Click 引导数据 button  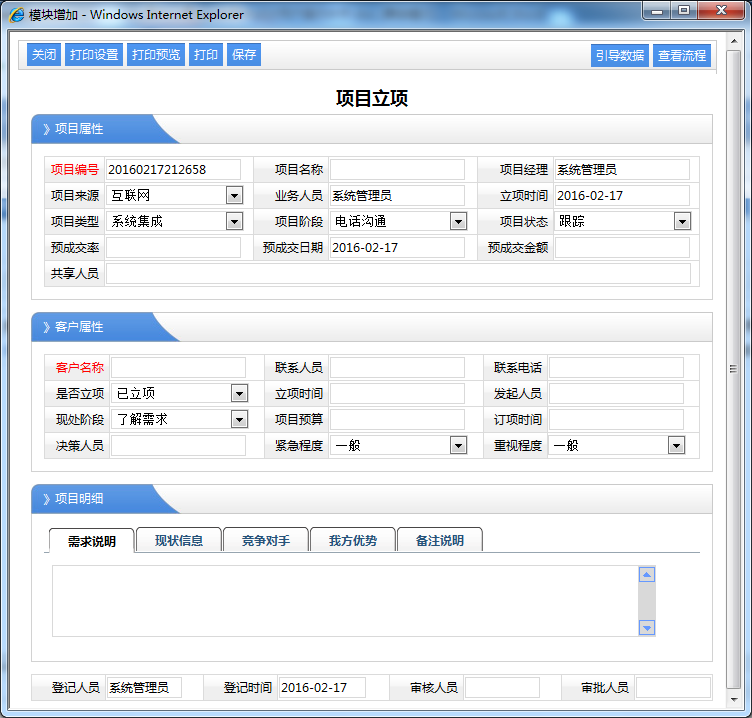(x=620, y=56)
